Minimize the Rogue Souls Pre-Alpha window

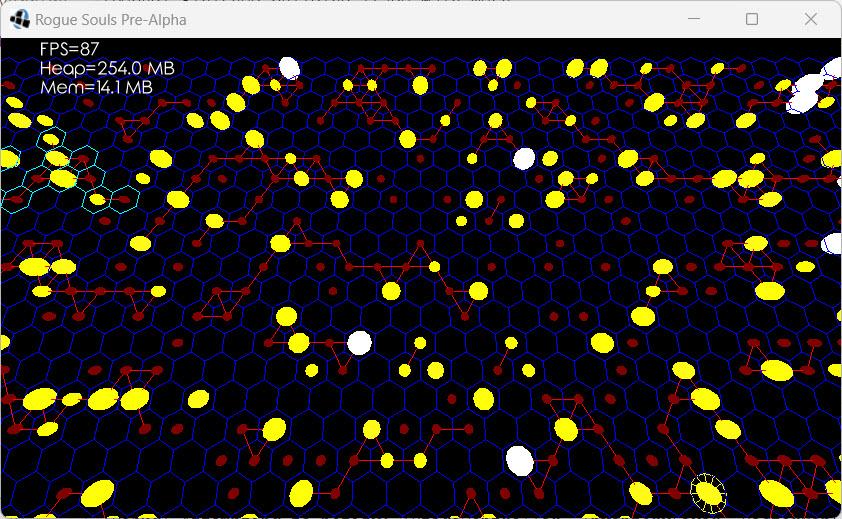694,19
